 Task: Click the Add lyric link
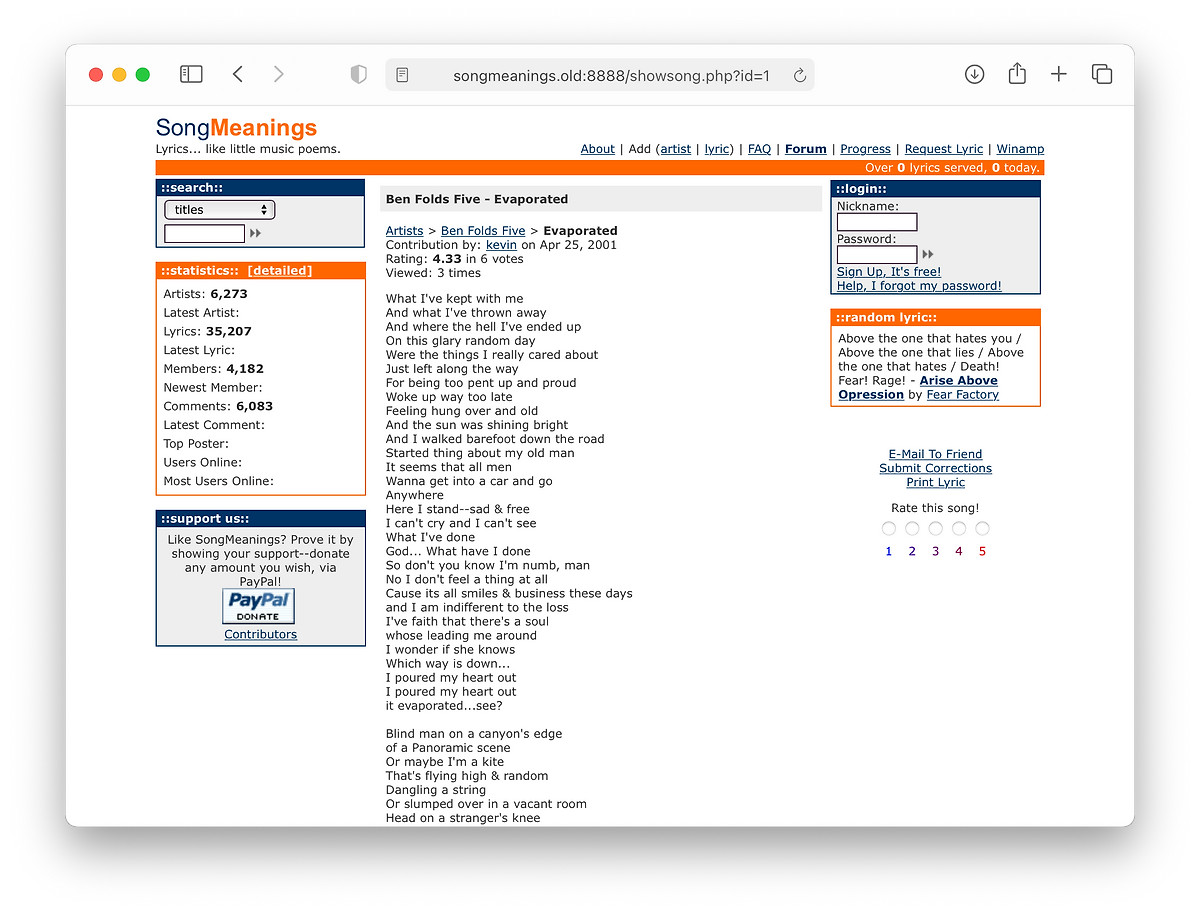point(717,149)
